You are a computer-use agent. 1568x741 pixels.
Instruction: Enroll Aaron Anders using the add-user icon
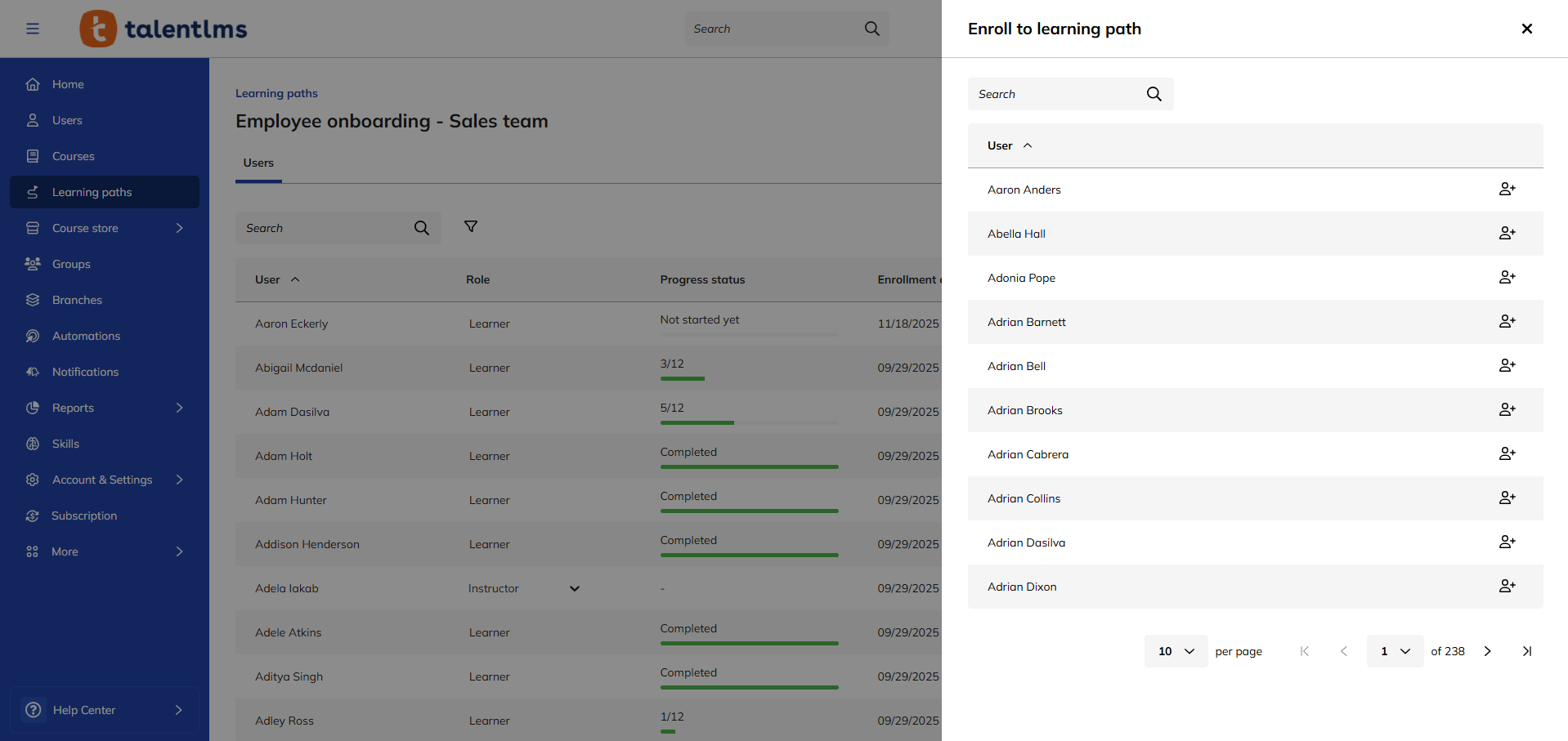(x=1508, y=189)
